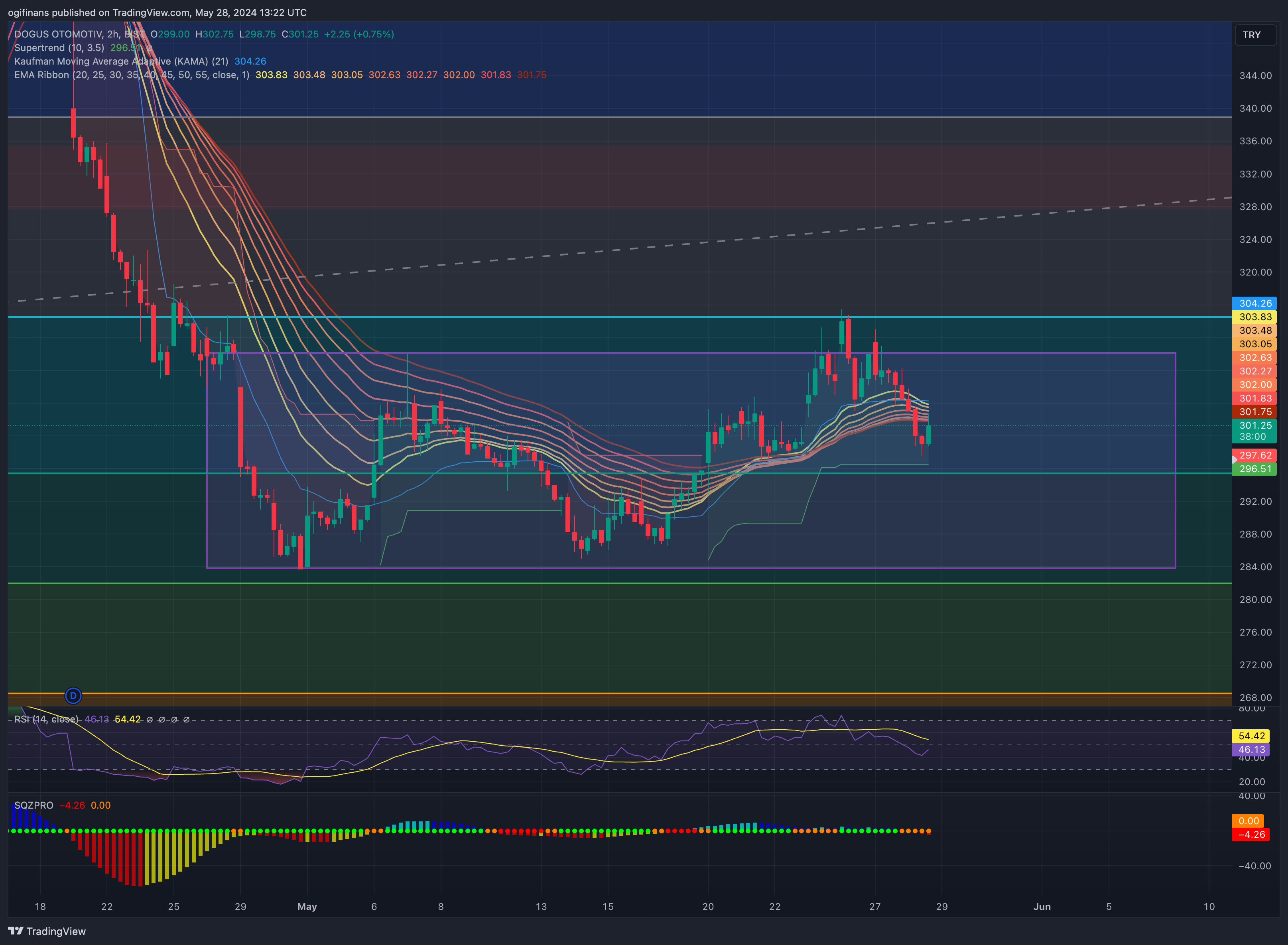This screenshot has height=945, width=1288.
Task: Click the H302.75 high value
Action: [x=215, y=34]
